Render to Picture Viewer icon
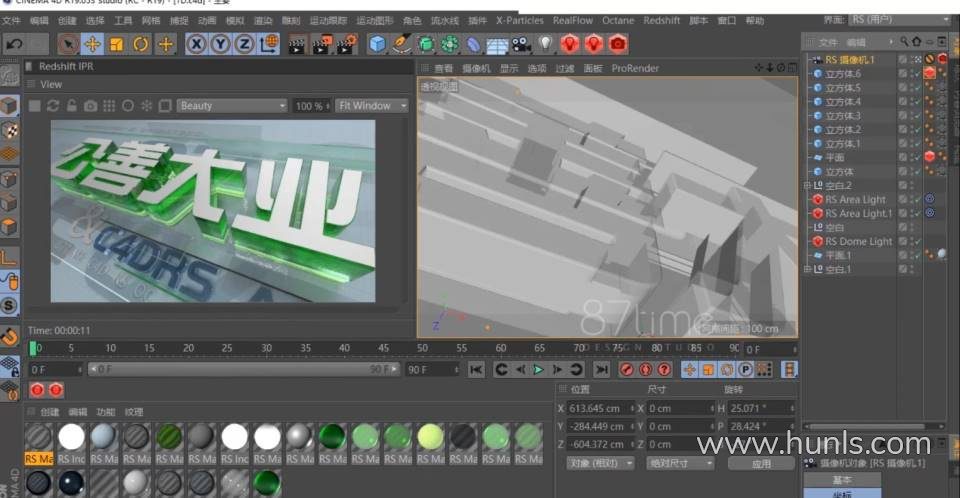This screenshot has width=960, height=498. pyautogui.click(x=321, y=44)
